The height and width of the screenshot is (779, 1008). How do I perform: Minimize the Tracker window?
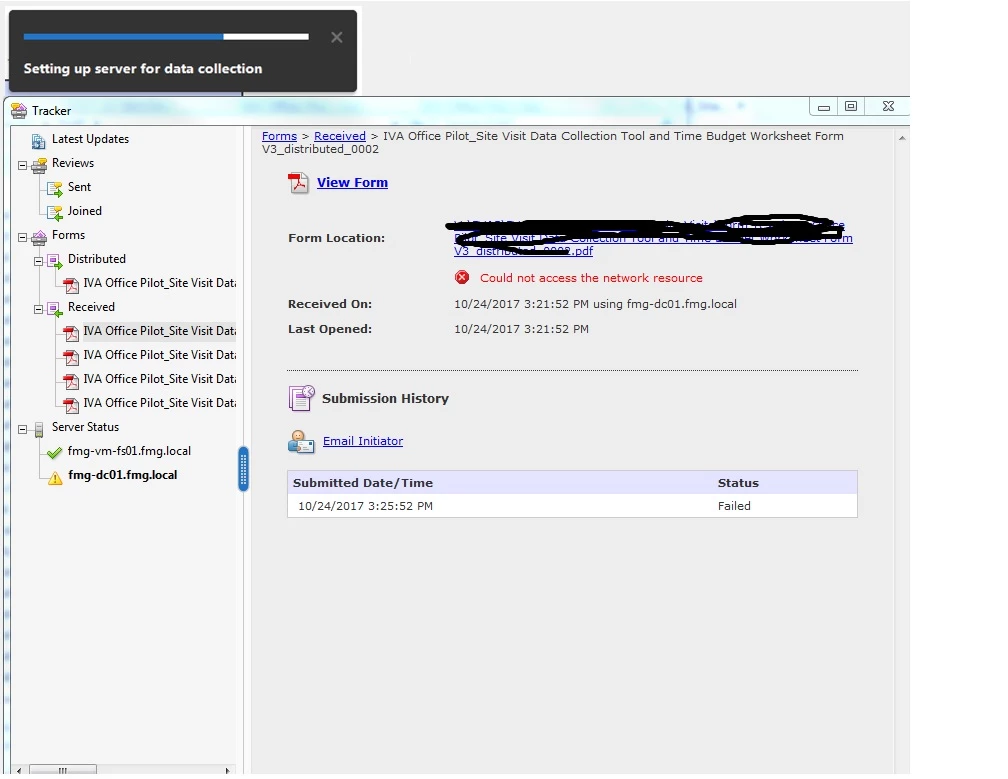click(824, 107)
